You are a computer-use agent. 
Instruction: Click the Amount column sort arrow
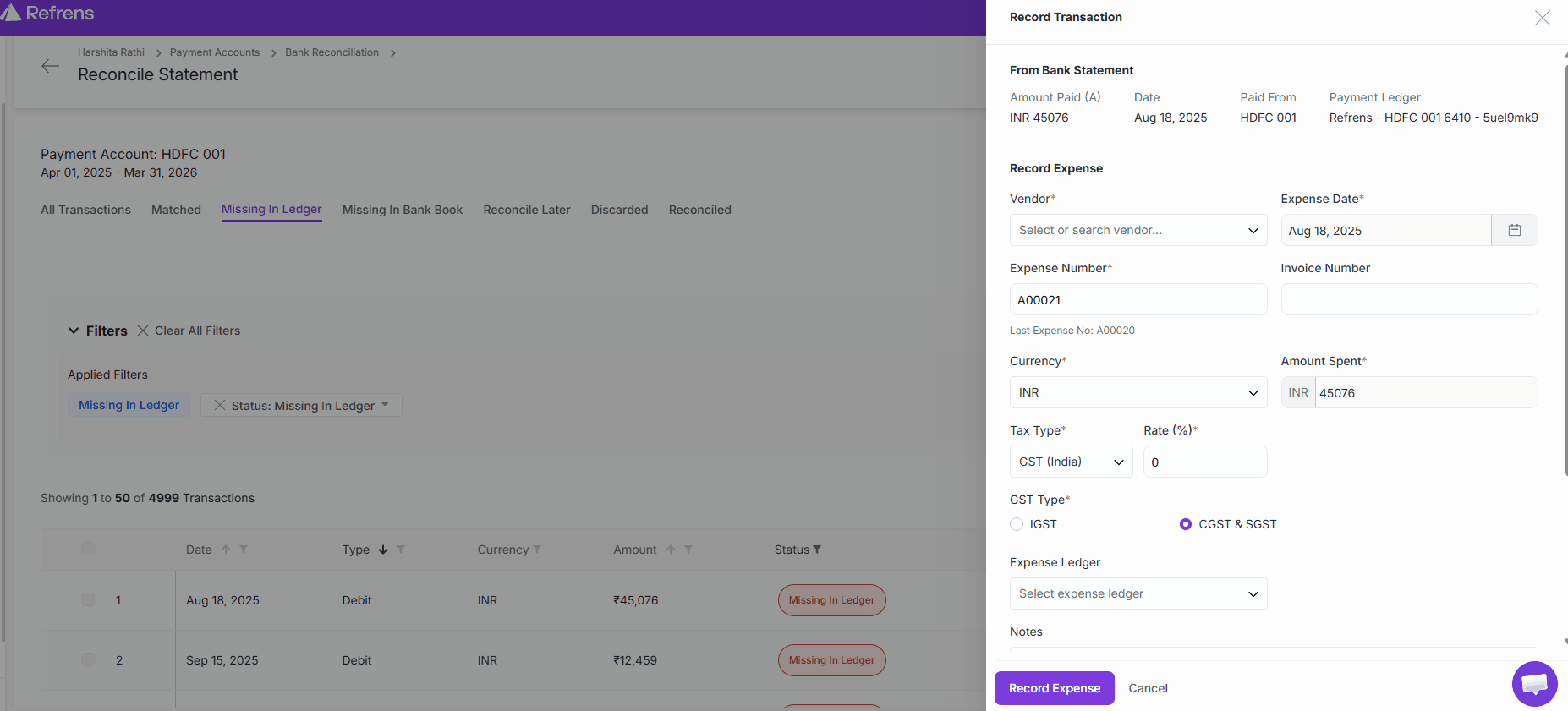pyautogui.click(x=671, y=550)
